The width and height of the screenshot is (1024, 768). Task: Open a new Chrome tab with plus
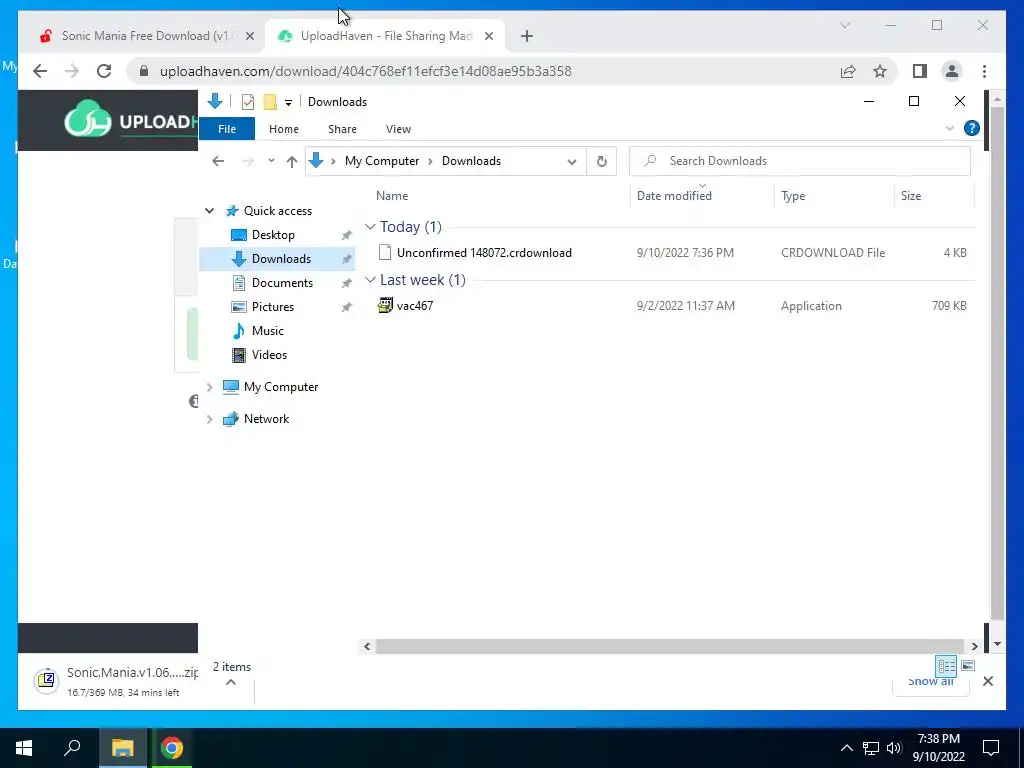click(x=527, y=36)
